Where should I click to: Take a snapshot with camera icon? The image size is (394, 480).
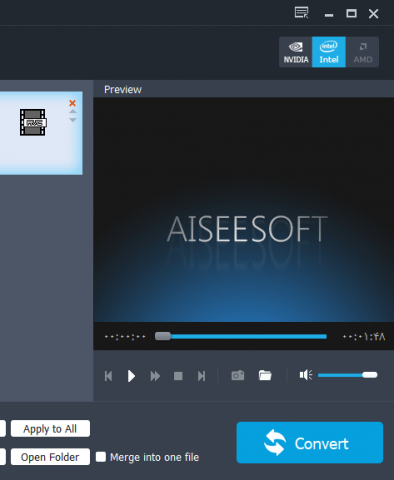[238, 375]
